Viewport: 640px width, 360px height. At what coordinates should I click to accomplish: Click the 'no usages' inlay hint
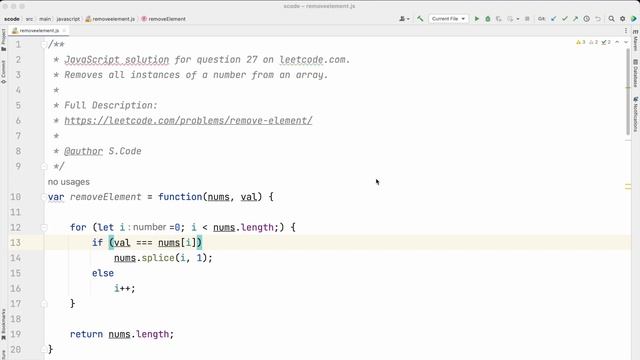(69, 182)
